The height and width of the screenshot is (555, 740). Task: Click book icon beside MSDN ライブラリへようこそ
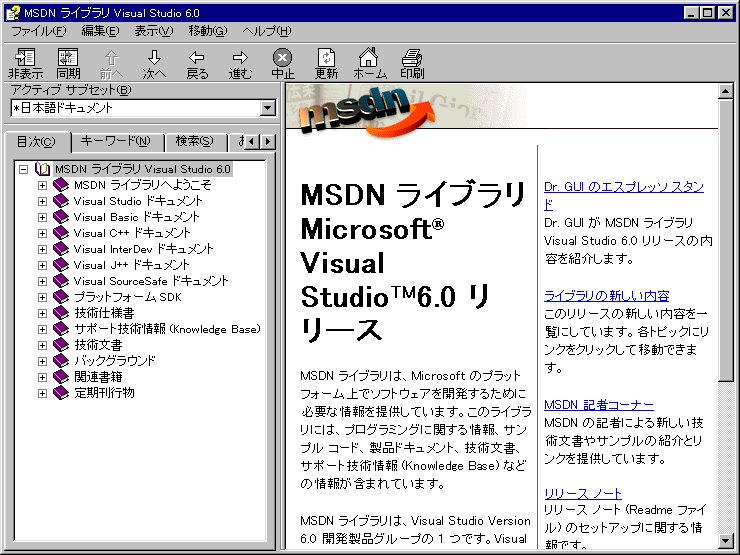[x=61, y=185]
